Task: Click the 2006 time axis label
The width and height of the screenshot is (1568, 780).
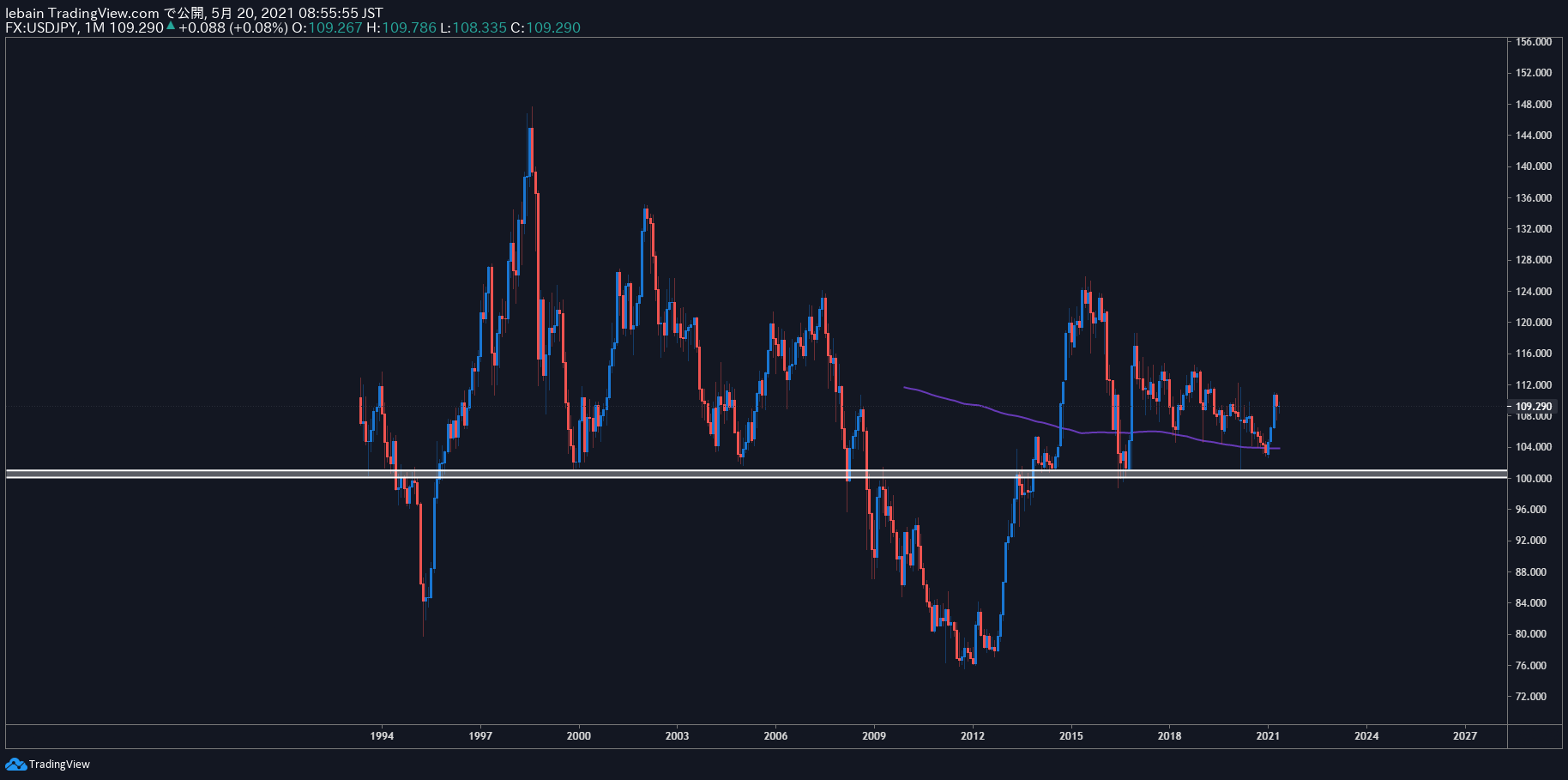Action: (775, 735)
